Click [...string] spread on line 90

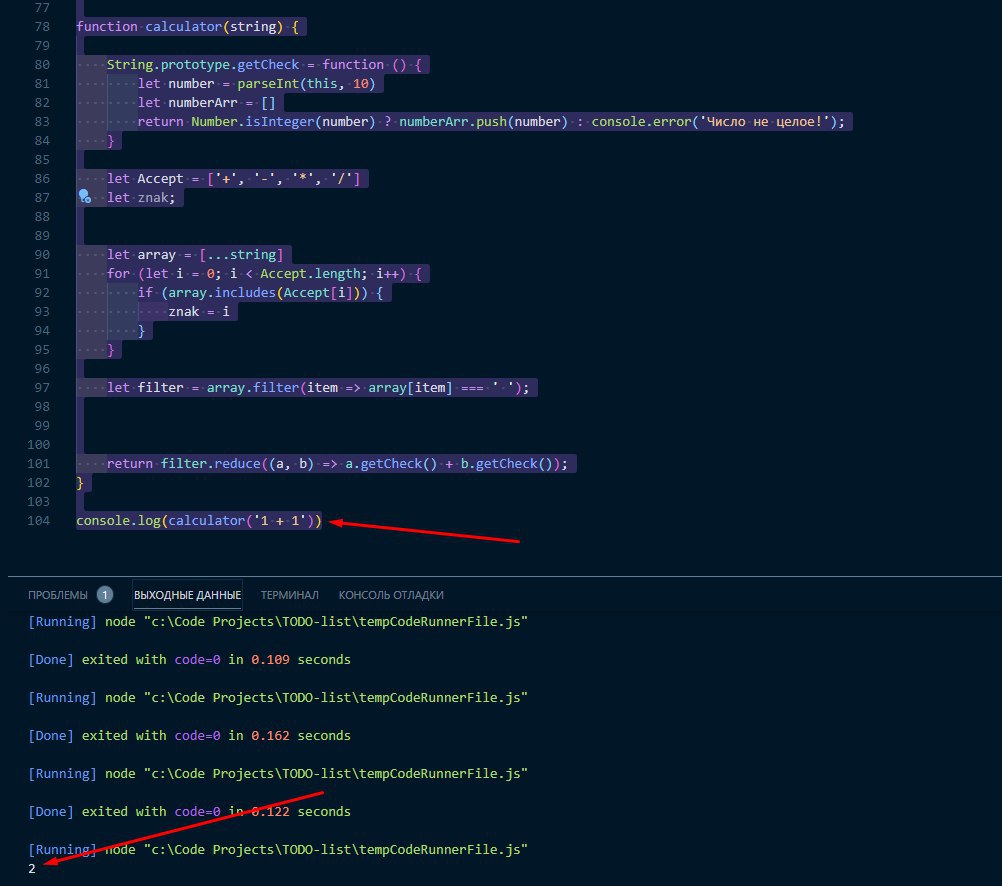(x=241, y=254)
